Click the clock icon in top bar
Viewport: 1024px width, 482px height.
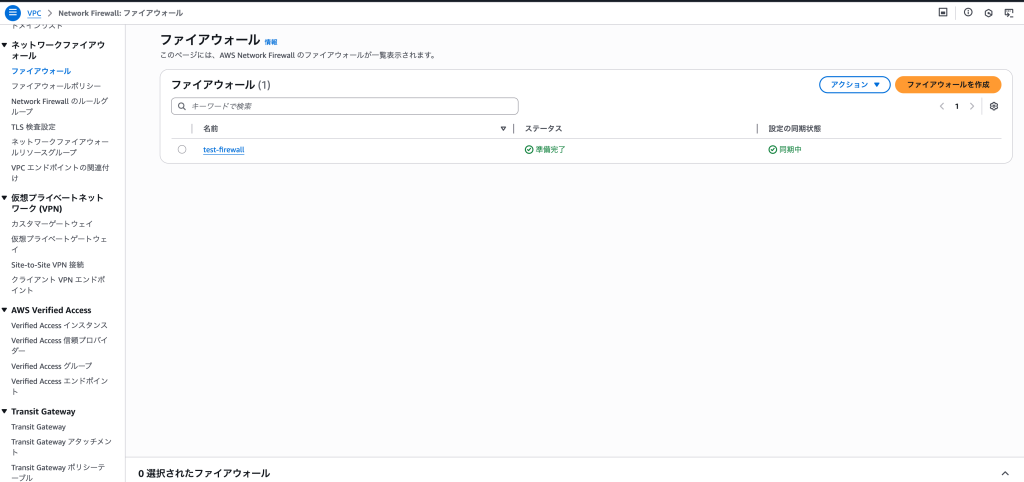point(988,12)
